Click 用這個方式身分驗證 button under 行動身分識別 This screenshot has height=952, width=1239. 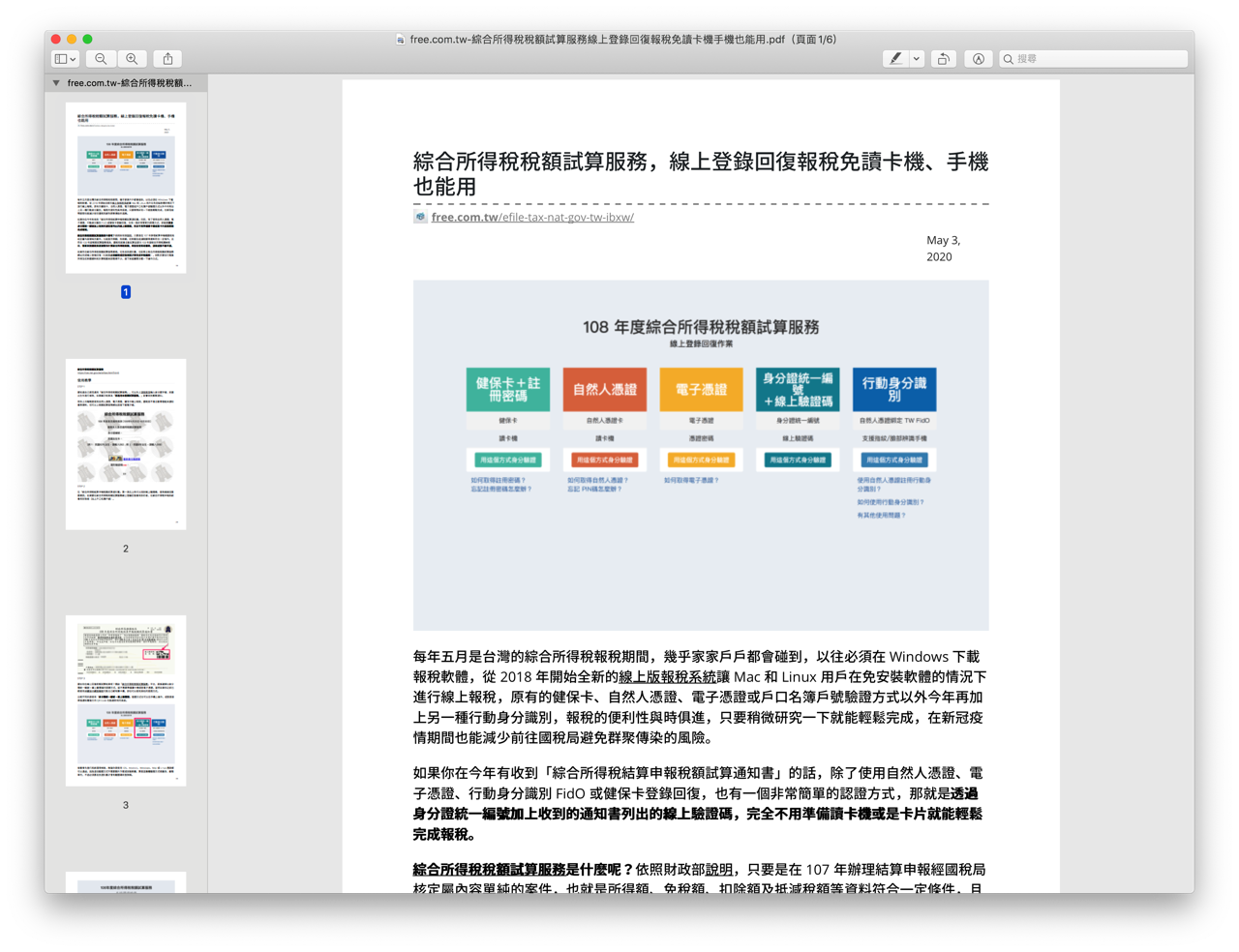click(x=894, y=461)
